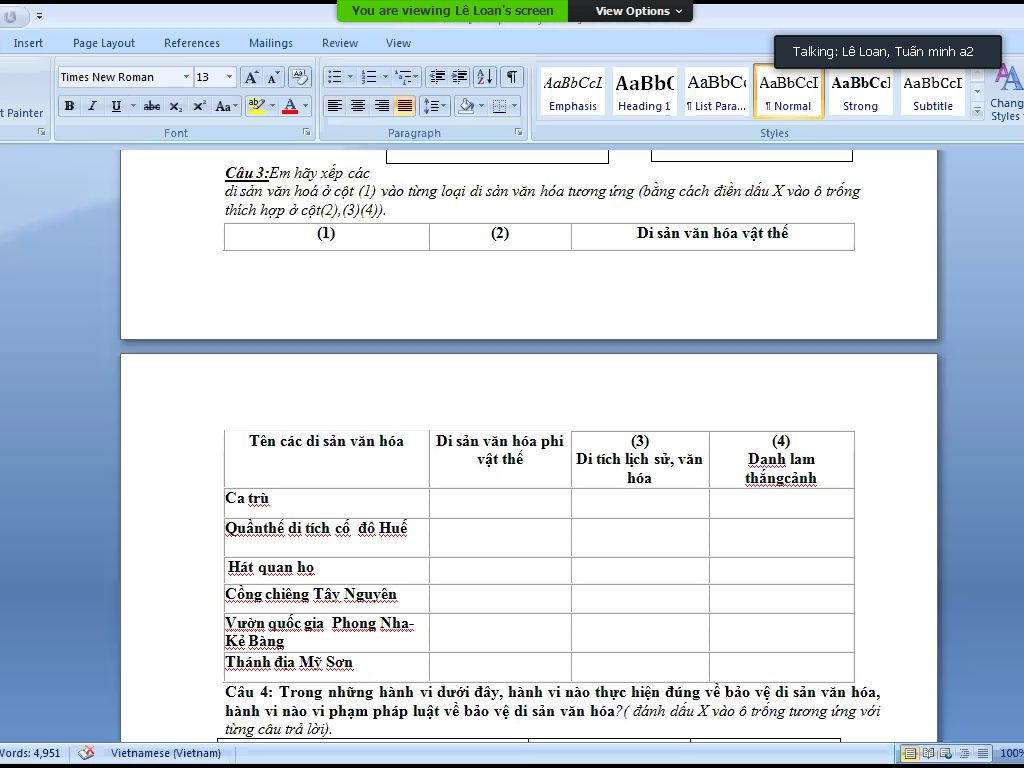Image resolution: width=1024 pixels, height=768 pixels.
Task: Switch to the Mailings tab
Action: tap(271, 43)
